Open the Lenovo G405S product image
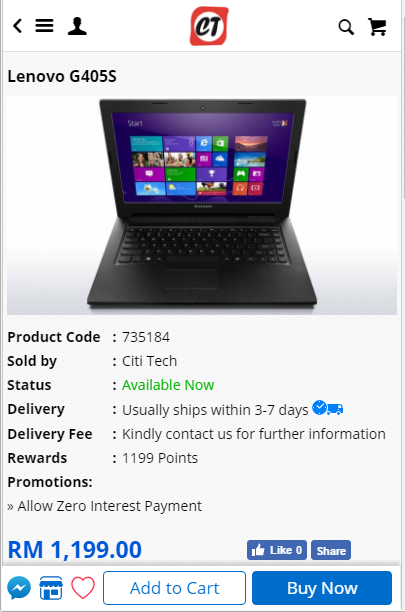 [x=202, y=206]
